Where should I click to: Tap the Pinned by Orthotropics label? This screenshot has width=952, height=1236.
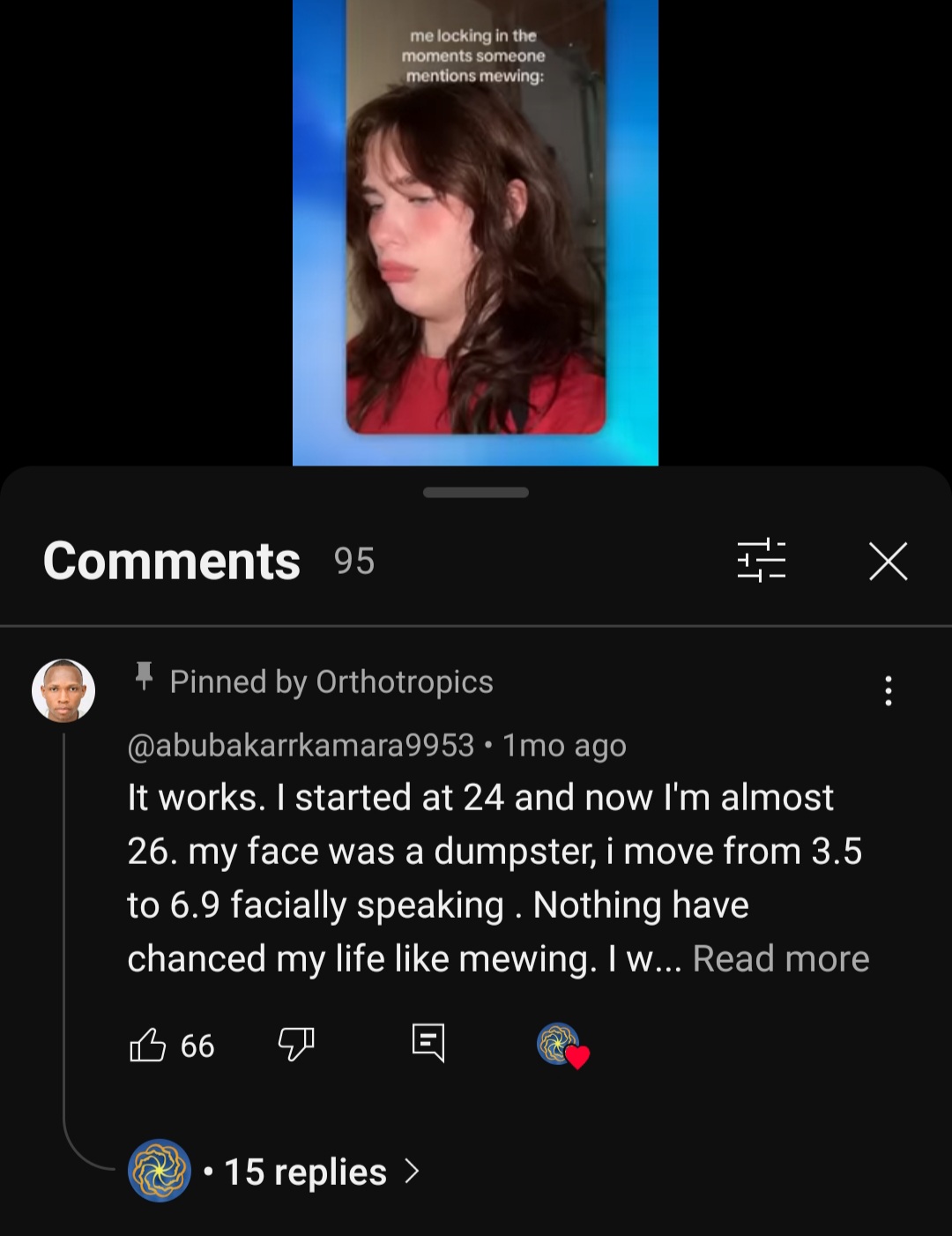coord(331,681)
